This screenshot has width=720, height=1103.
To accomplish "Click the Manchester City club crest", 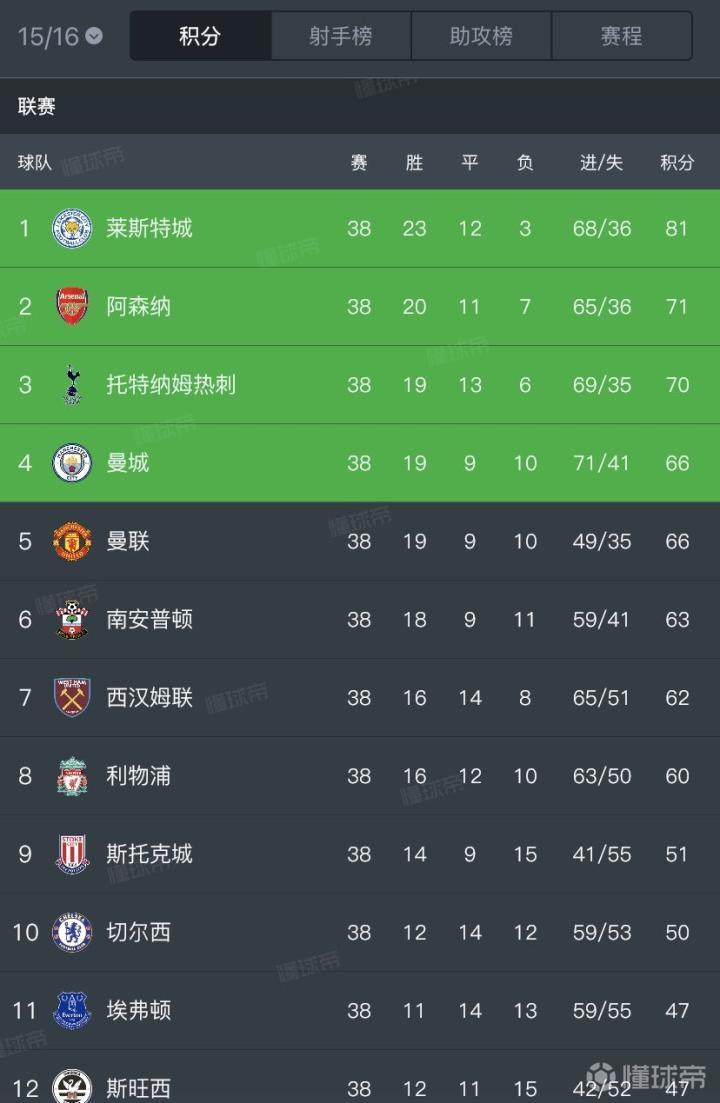I will pos(72,463).
